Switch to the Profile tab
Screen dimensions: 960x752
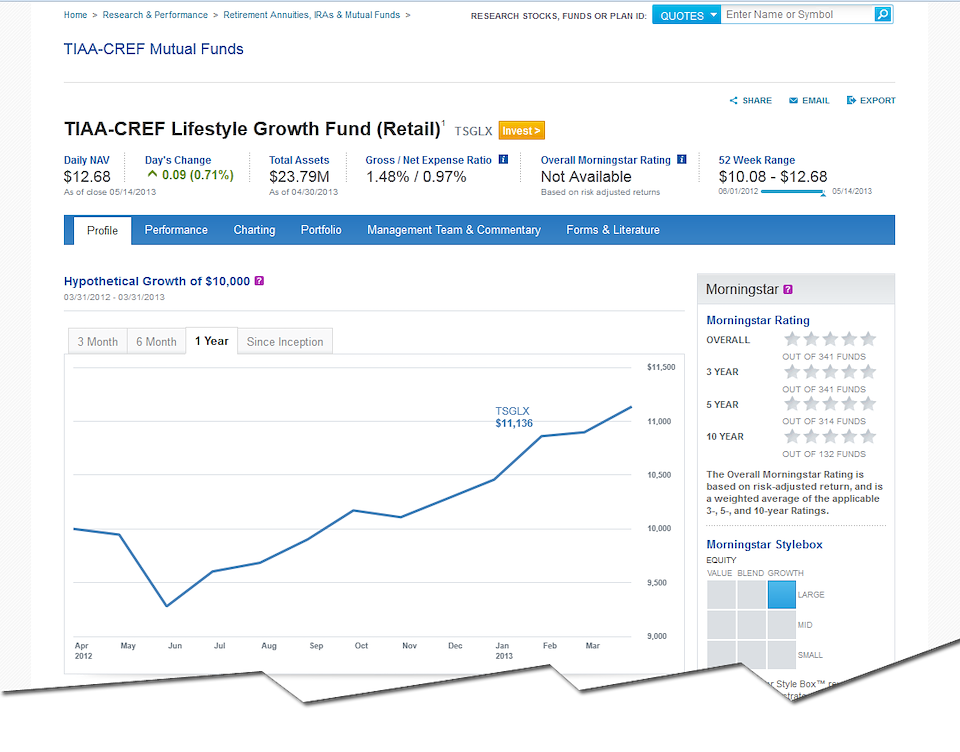102,230
